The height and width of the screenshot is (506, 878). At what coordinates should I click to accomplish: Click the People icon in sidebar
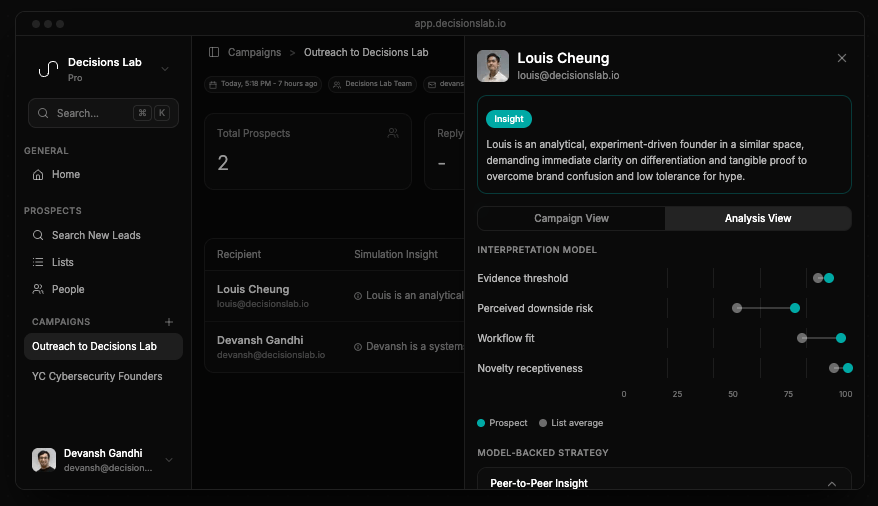click(38, 290)
